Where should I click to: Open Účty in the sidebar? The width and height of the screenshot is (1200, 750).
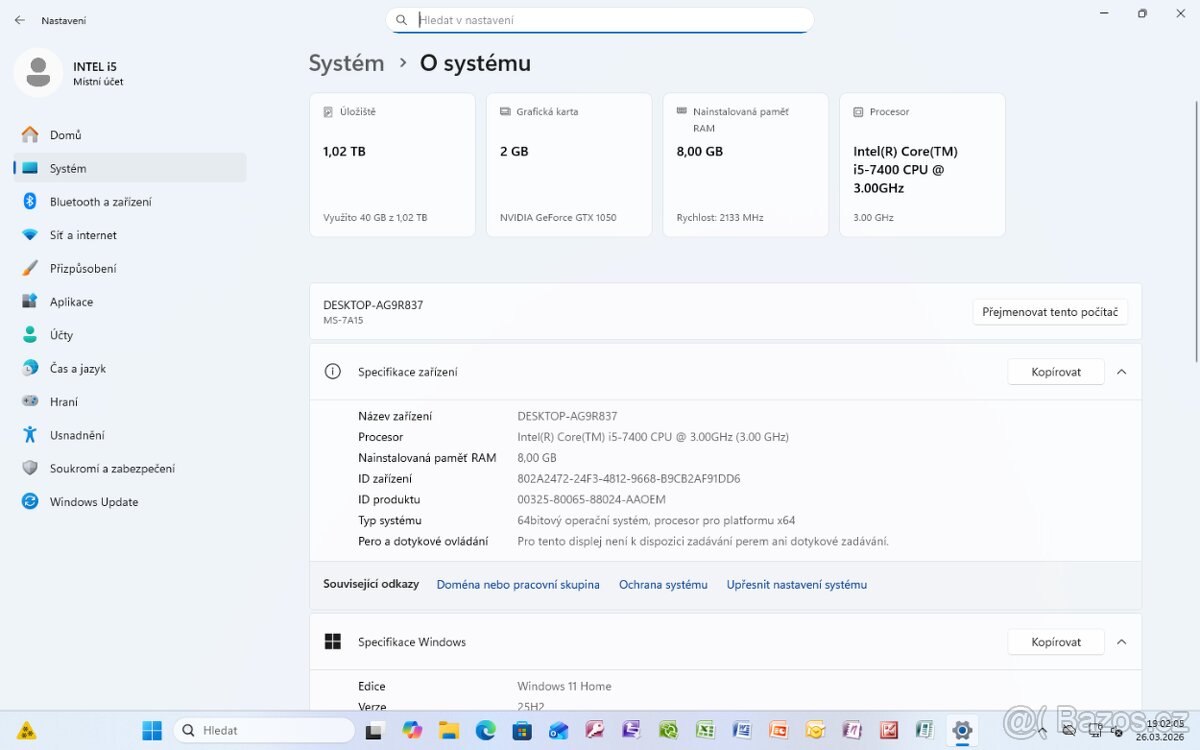61,335
